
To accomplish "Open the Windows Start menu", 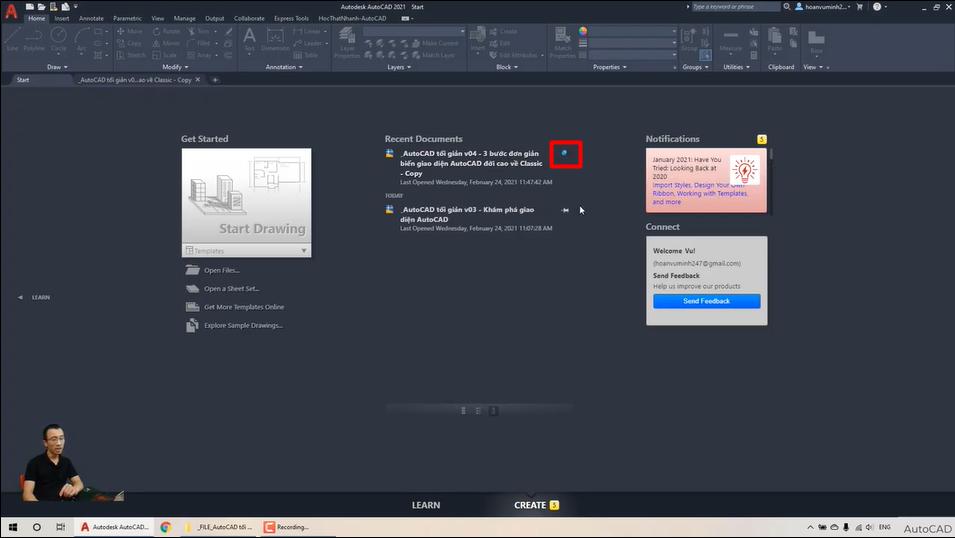I will pos(13,527).
